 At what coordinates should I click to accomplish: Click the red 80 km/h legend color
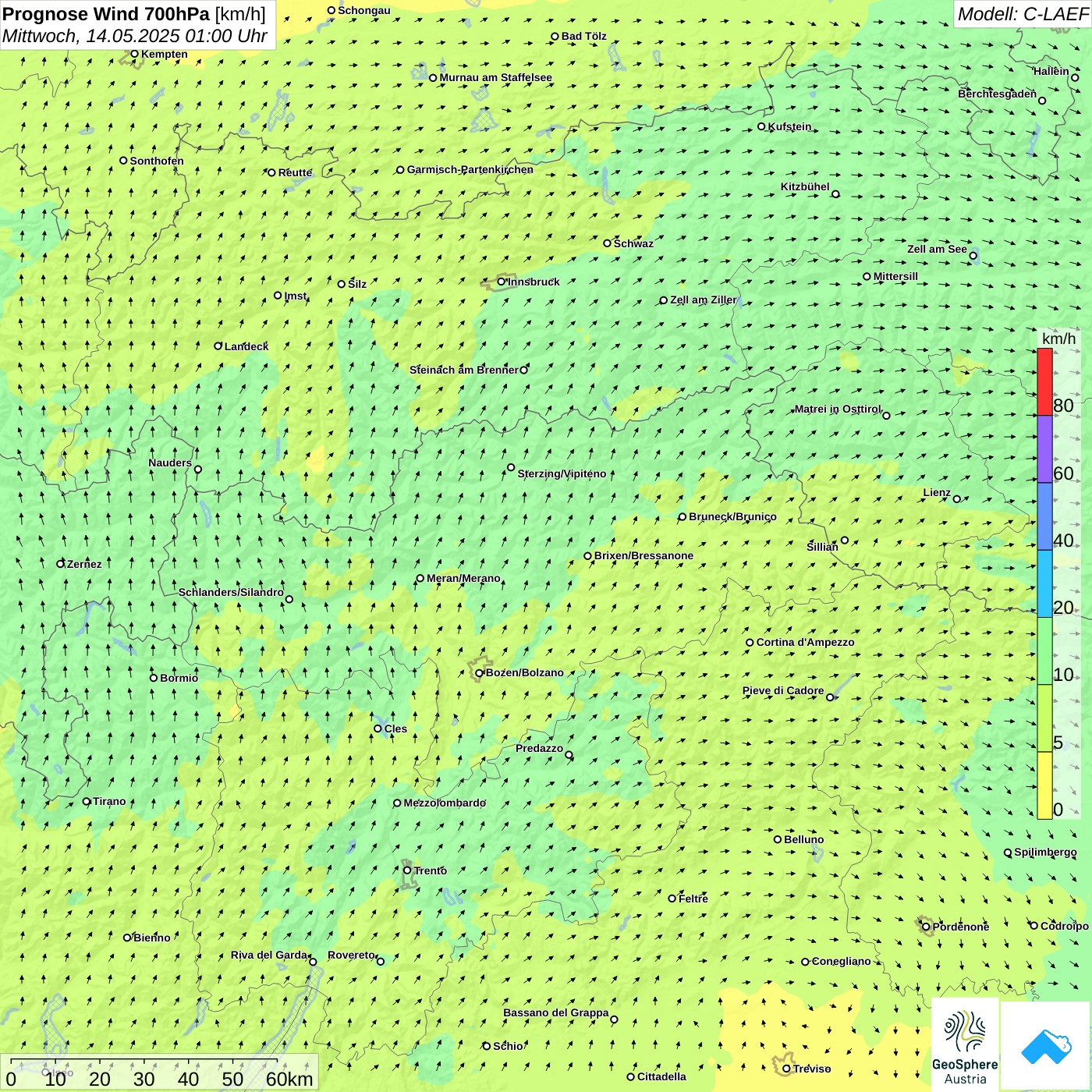pyautogui.click(x=1044, y=381)
